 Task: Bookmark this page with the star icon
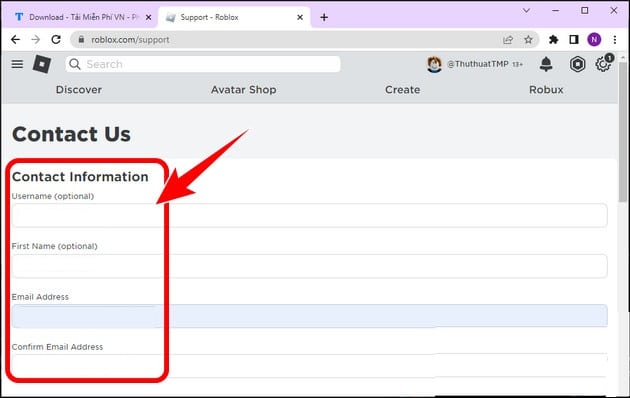tap(528, 39)
